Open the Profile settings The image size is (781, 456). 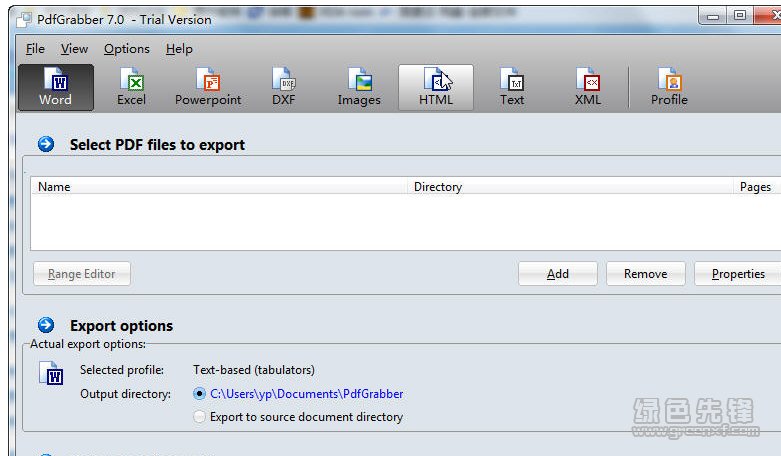[669, 88]
